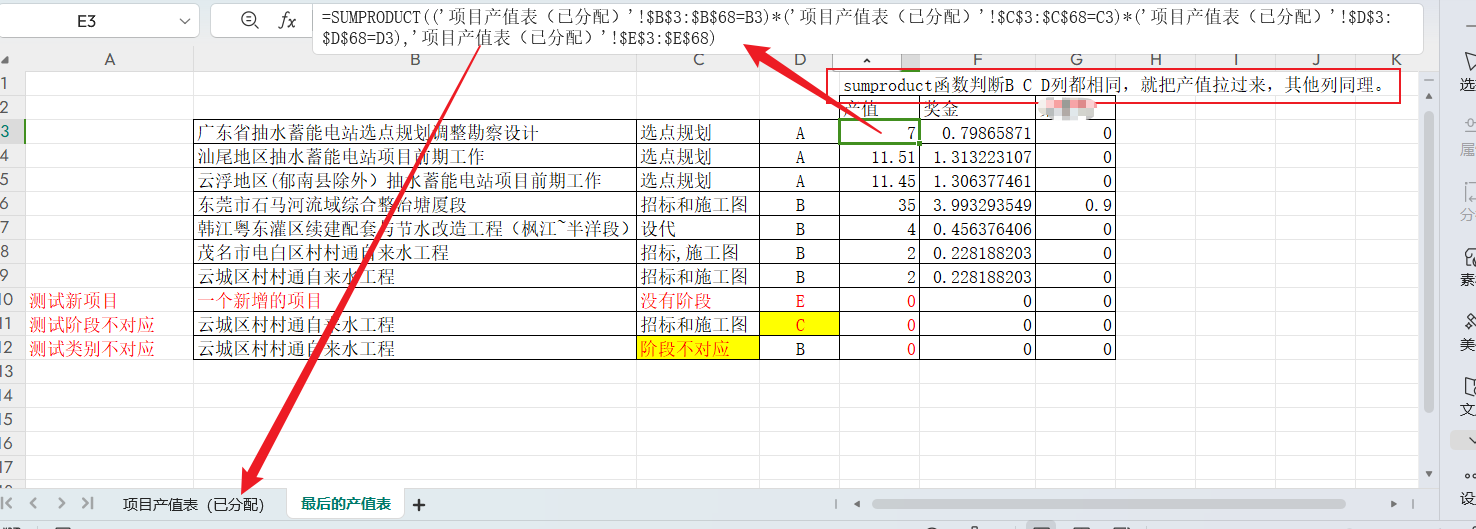The image size is (1476, 529).
Task: Click the E3 Name Box field
Action: [86, 21]
